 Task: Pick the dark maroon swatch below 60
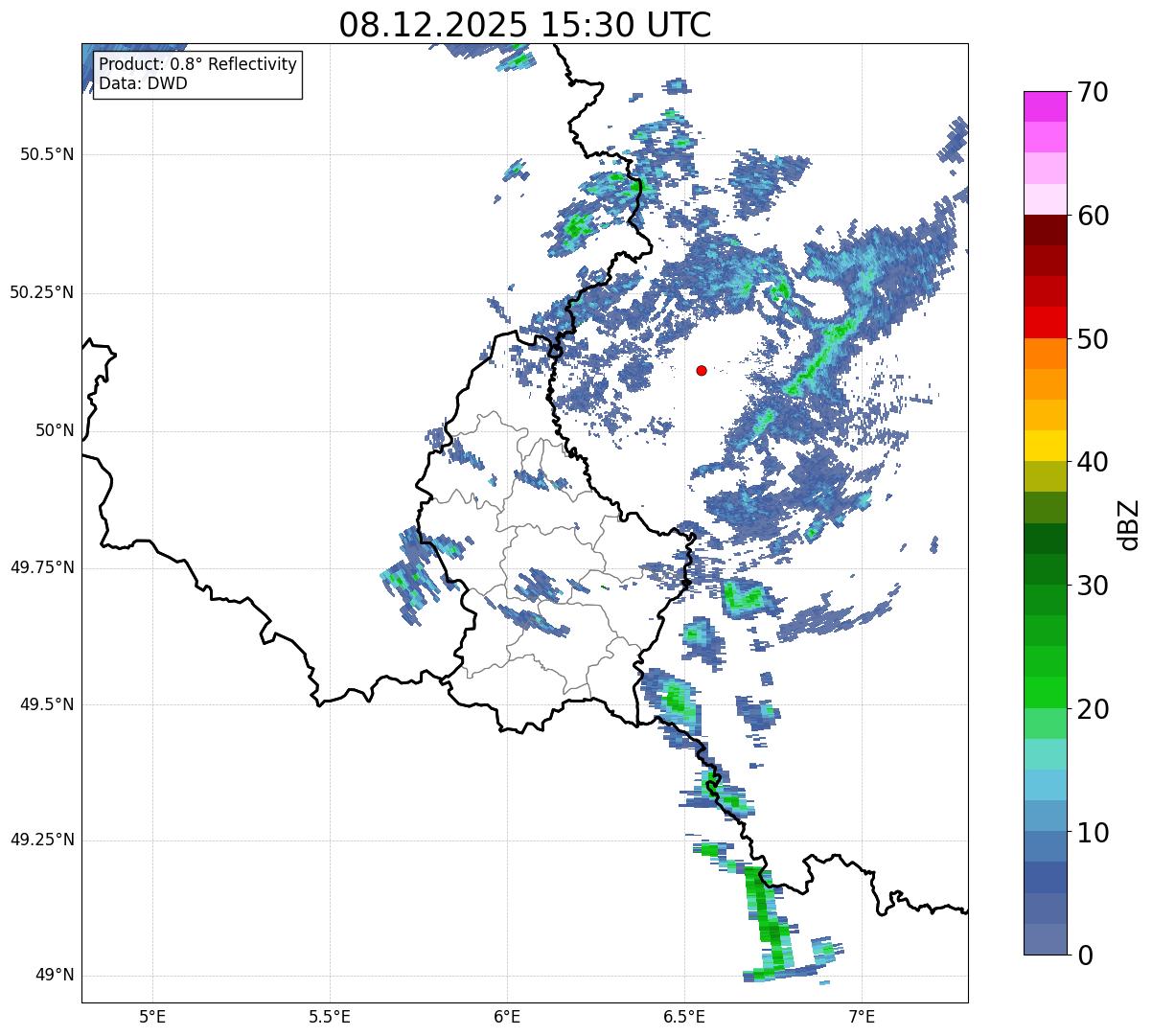click(1045, 230)
